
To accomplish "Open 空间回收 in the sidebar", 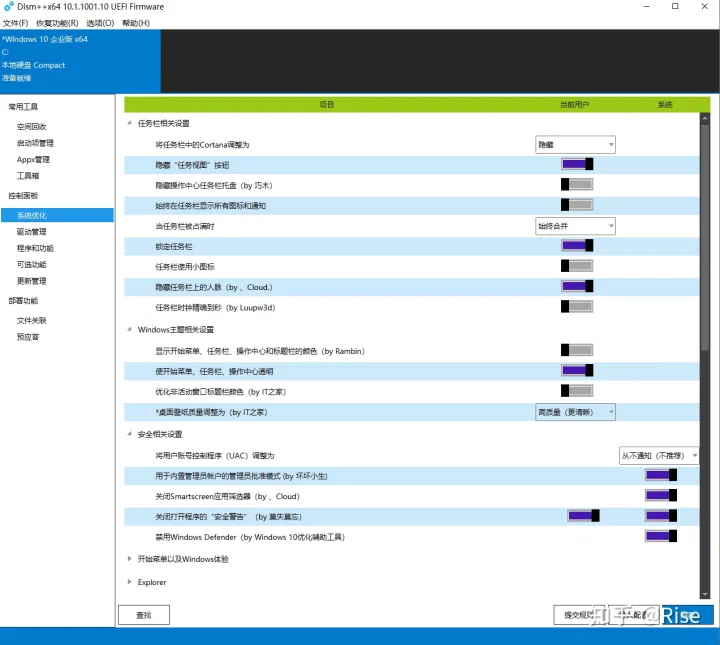I will coord(31,127).
